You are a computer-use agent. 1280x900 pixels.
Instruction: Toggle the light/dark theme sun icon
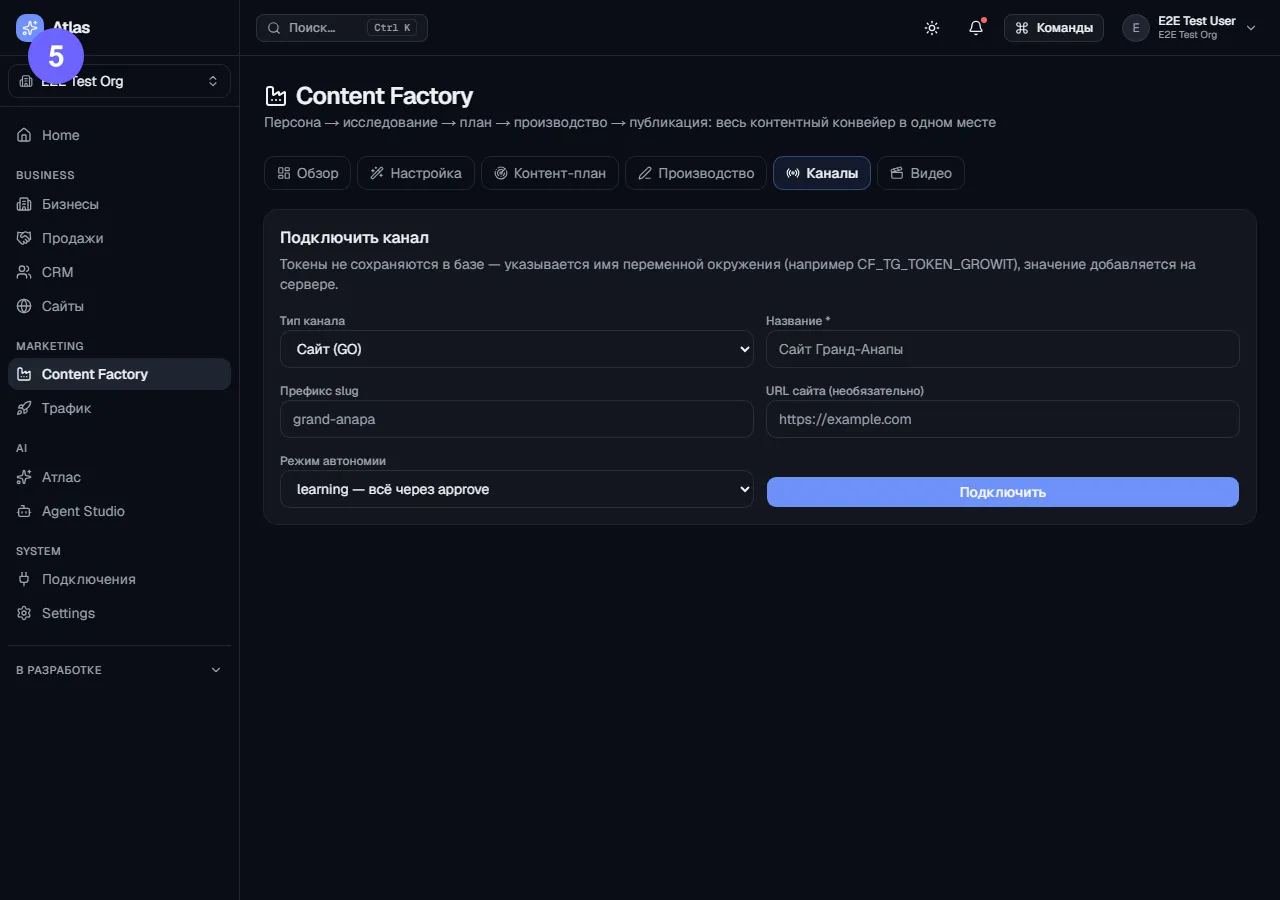932,28
